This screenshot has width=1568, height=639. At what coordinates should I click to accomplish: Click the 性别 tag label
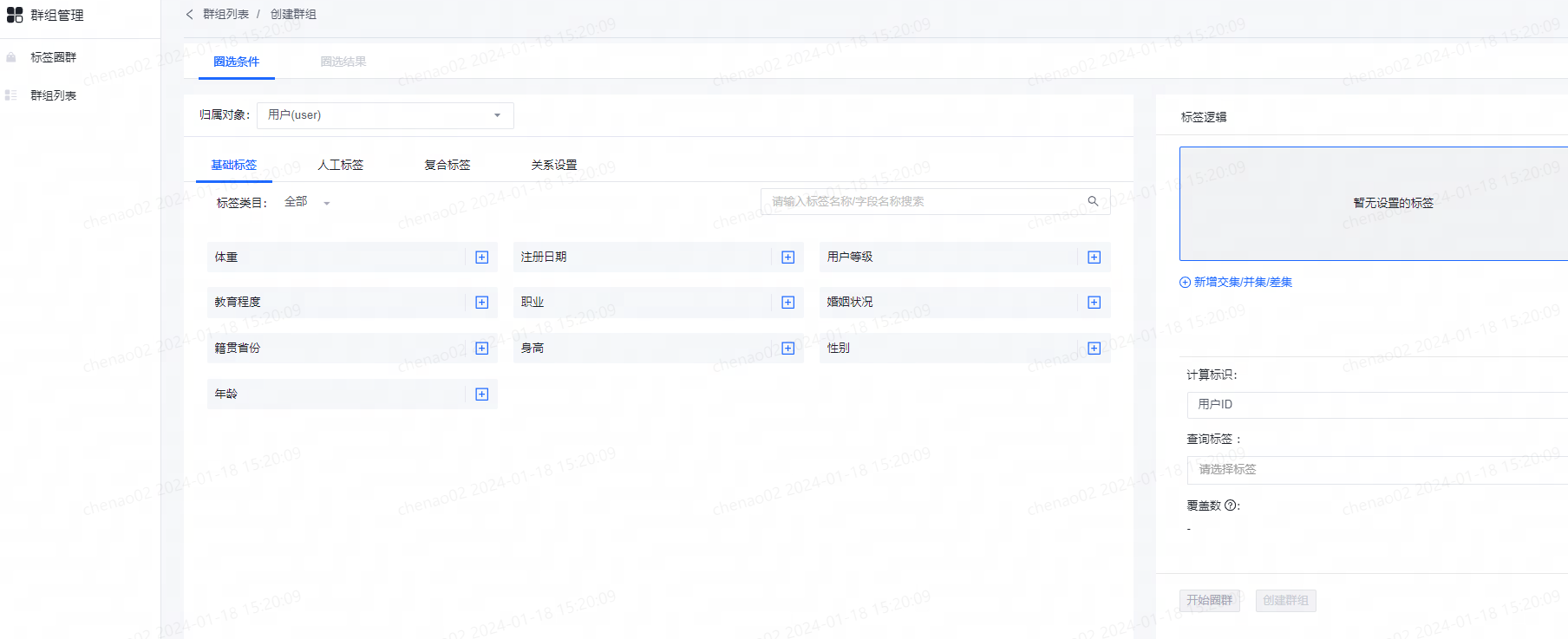click(839, 349)
